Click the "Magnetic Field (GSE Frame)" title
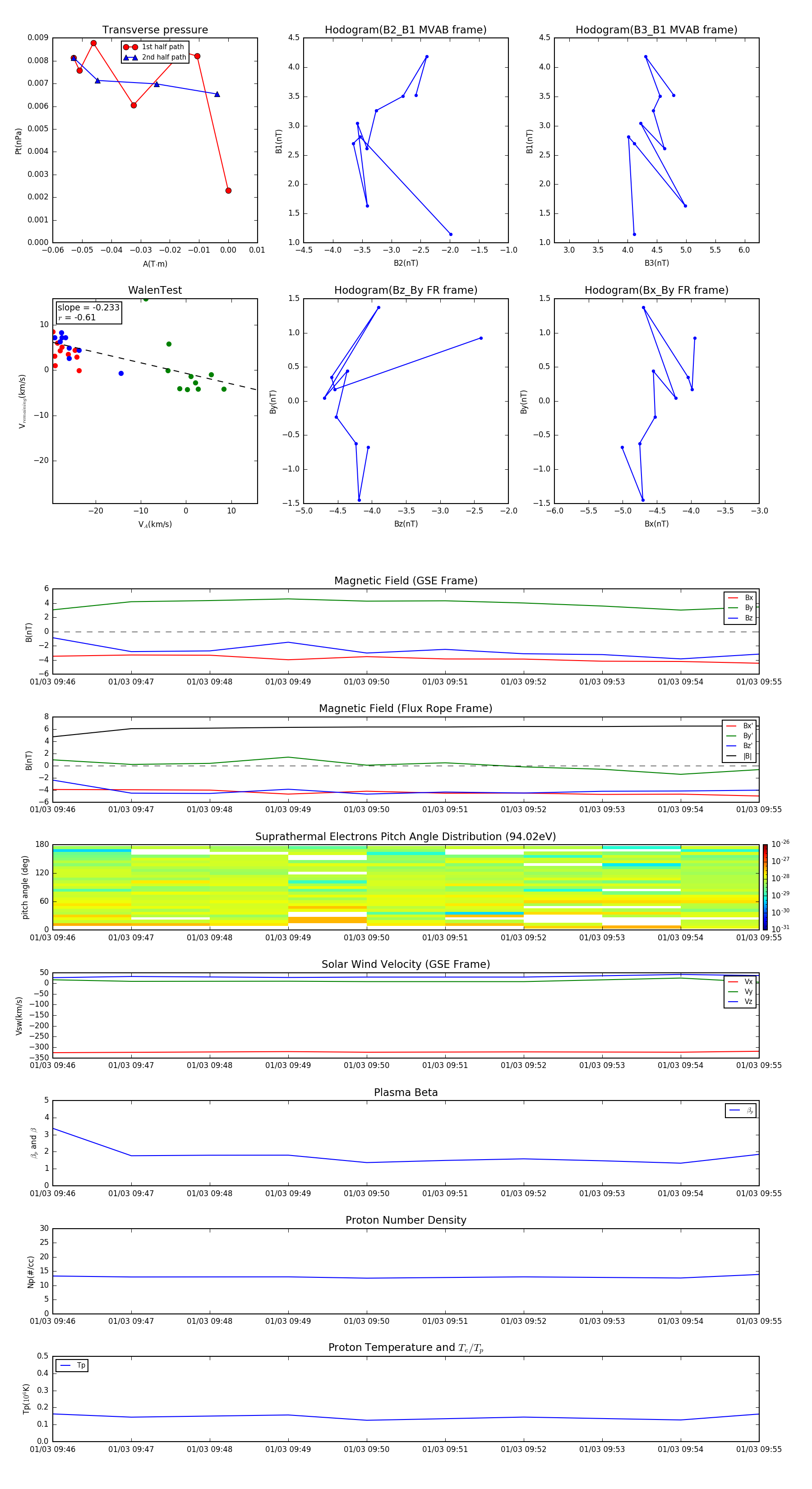Viewport: 812px width, 1489px height. [x=406, y=581]
